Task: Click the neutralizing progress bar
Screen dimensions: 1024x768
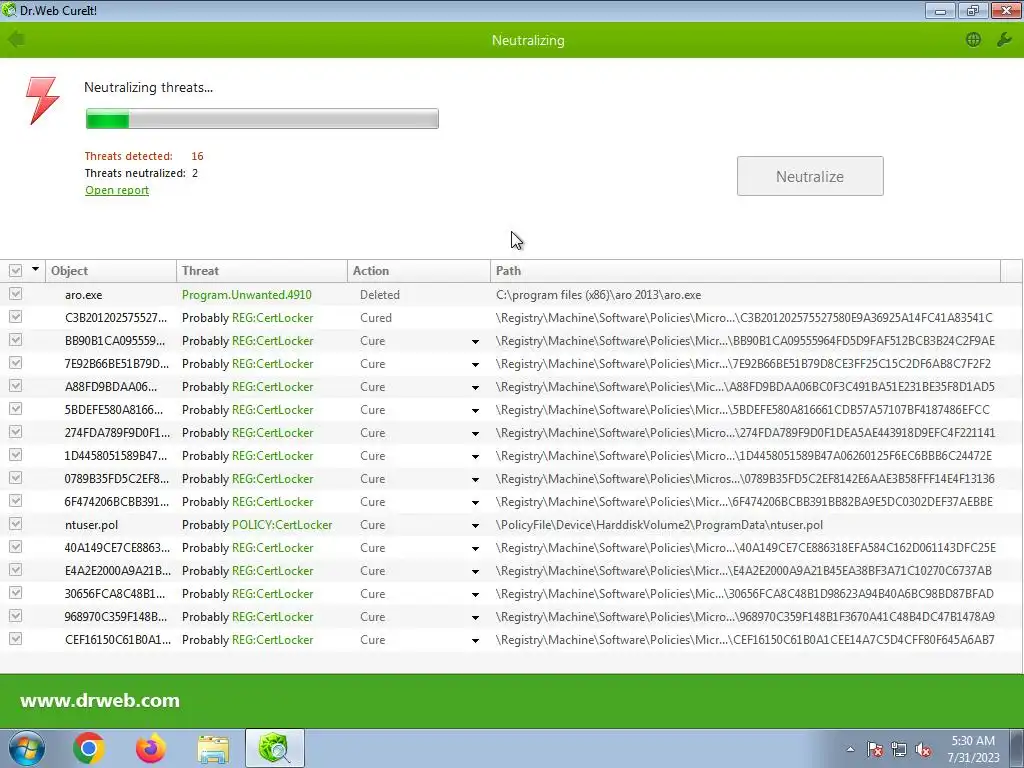Action: [x=262, y=119]
